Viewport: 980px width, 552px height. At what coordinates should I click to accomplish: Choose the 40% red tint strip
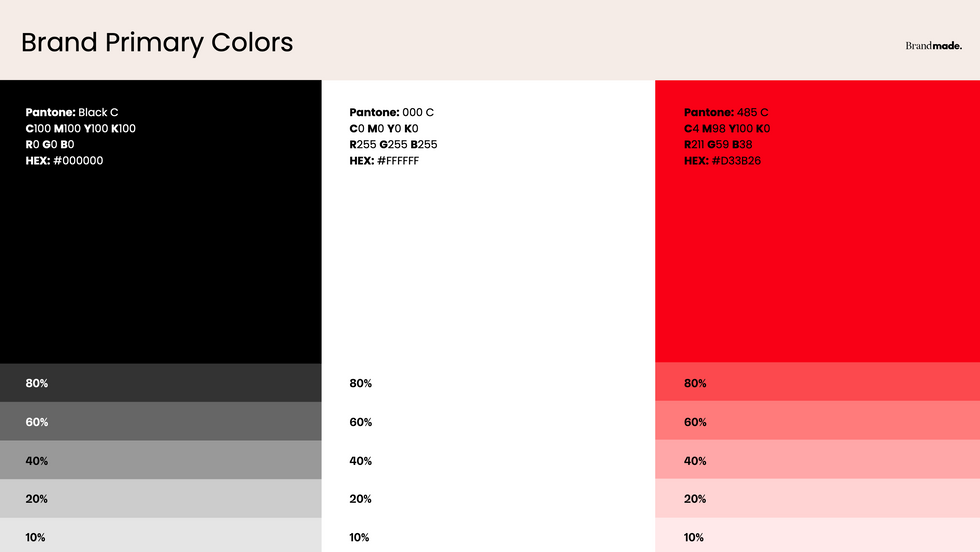tap(817, 460)
